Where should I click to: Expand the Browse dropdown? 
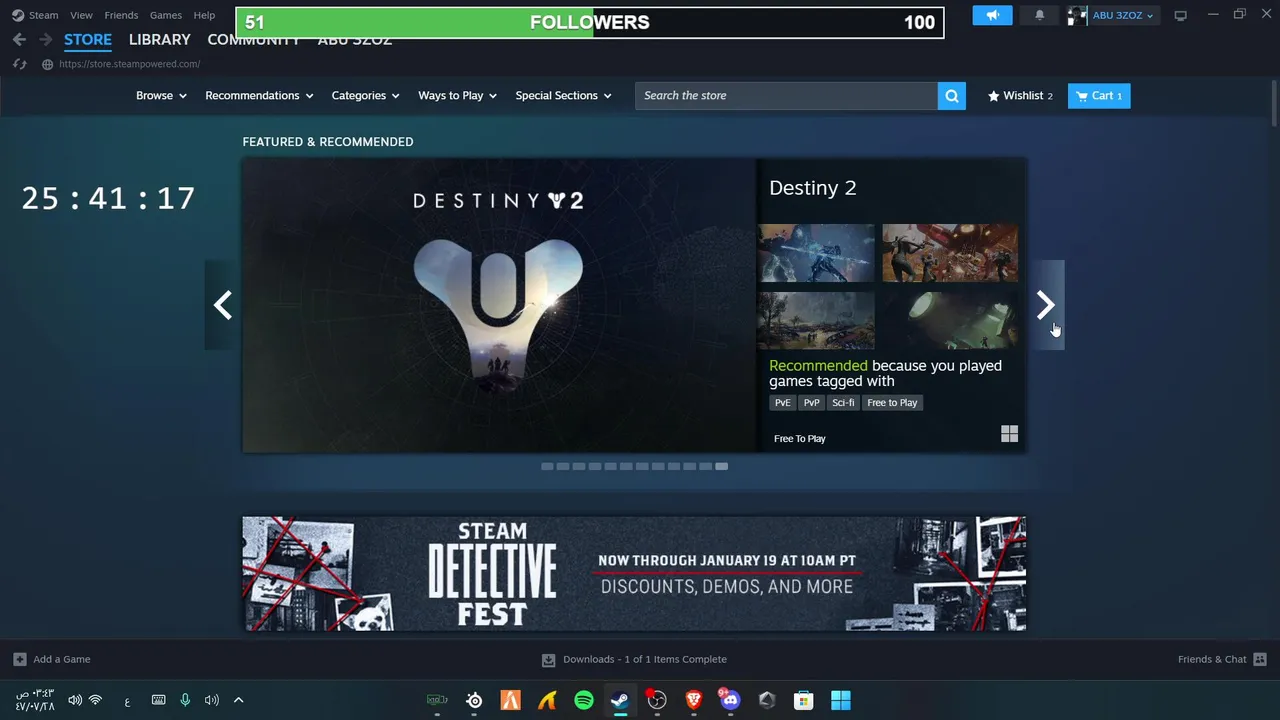click(161, 96)
